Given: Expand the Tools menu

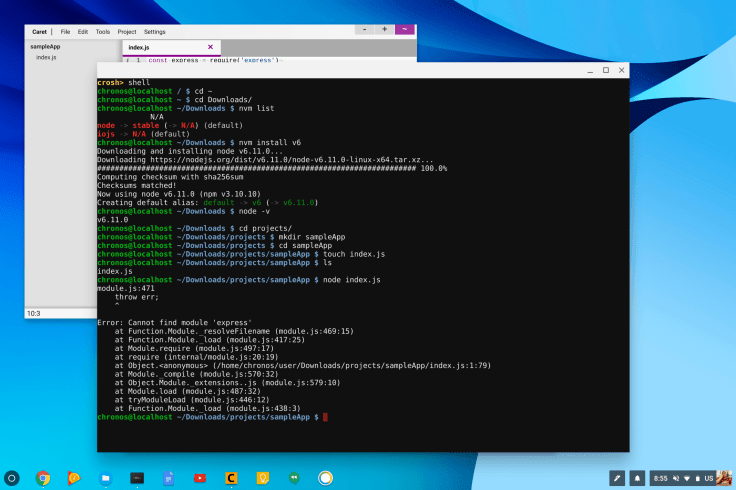Looking at the screenshot, I should (x=103, y=32).
